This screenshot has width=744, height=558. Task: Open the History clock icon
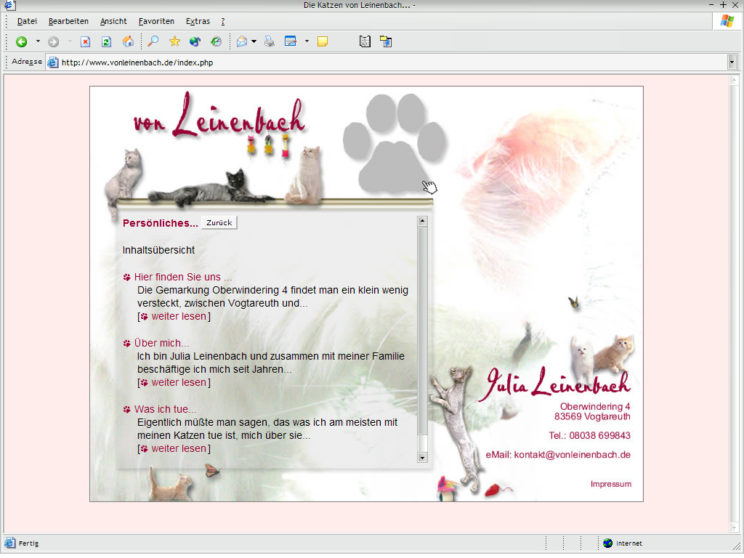coord(216,42)
